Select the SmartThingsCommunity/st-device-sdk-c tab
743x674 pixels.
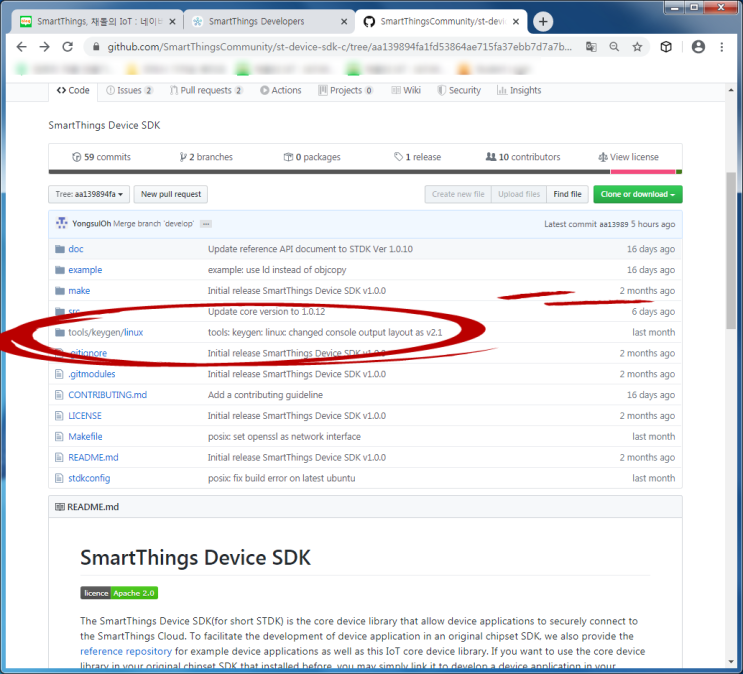click(441, 21)
